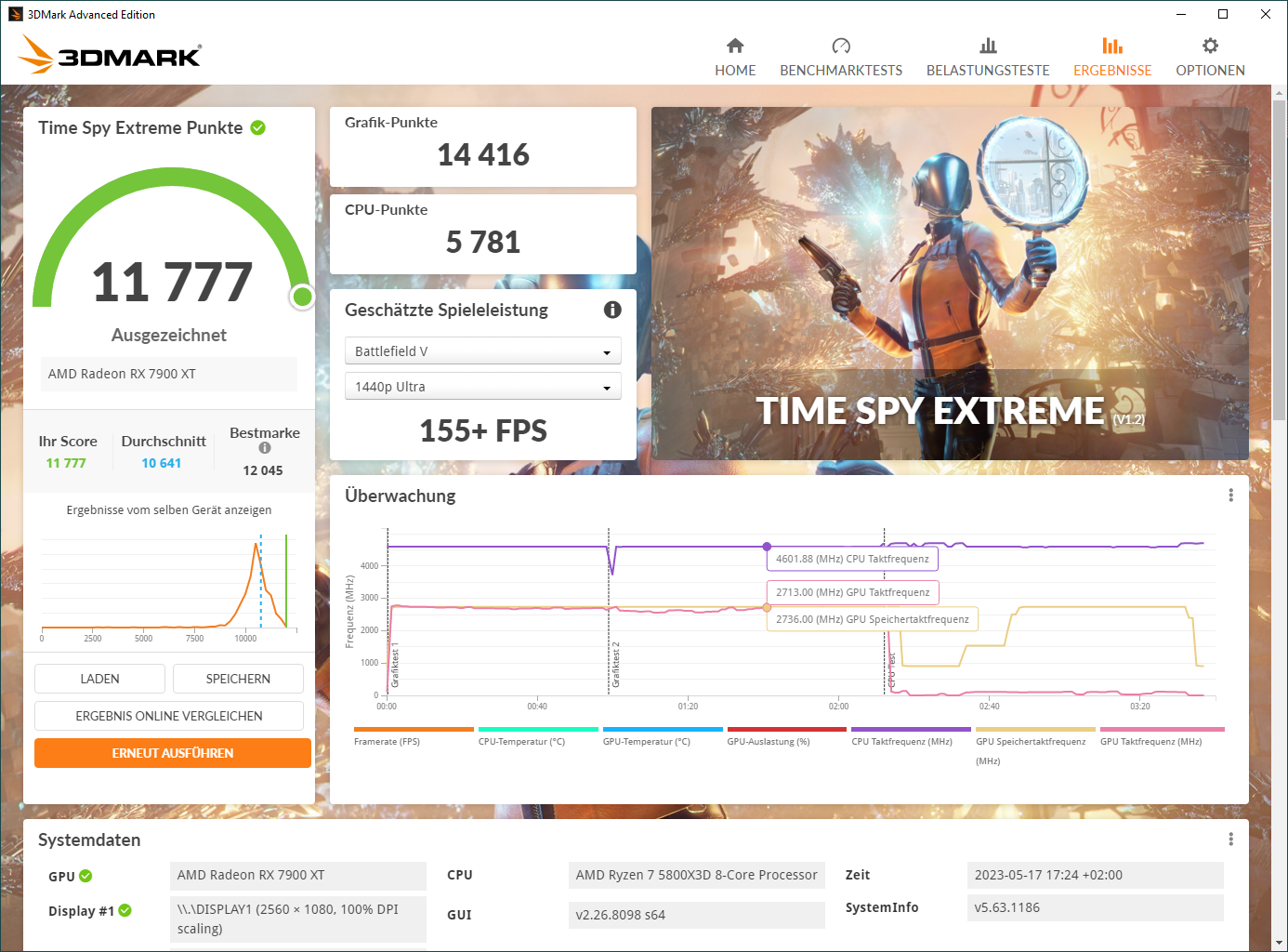Screen dimensions: 1288x952
Task: Click the GUI version v2.26.8098 s64
Action: coord(697,915)
